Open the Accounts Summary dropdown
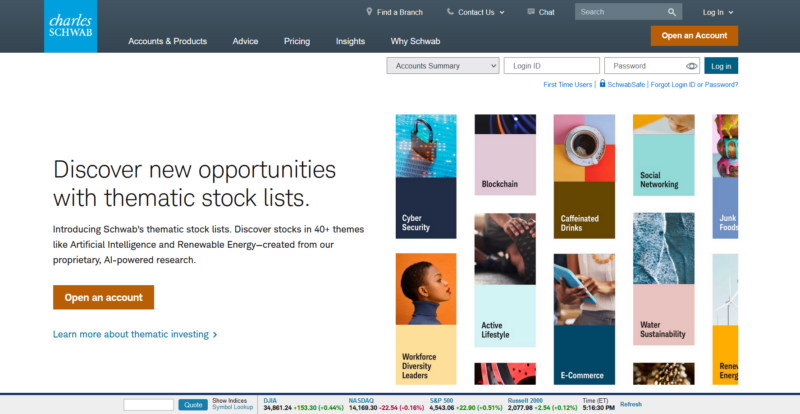 tap(443, 66)
